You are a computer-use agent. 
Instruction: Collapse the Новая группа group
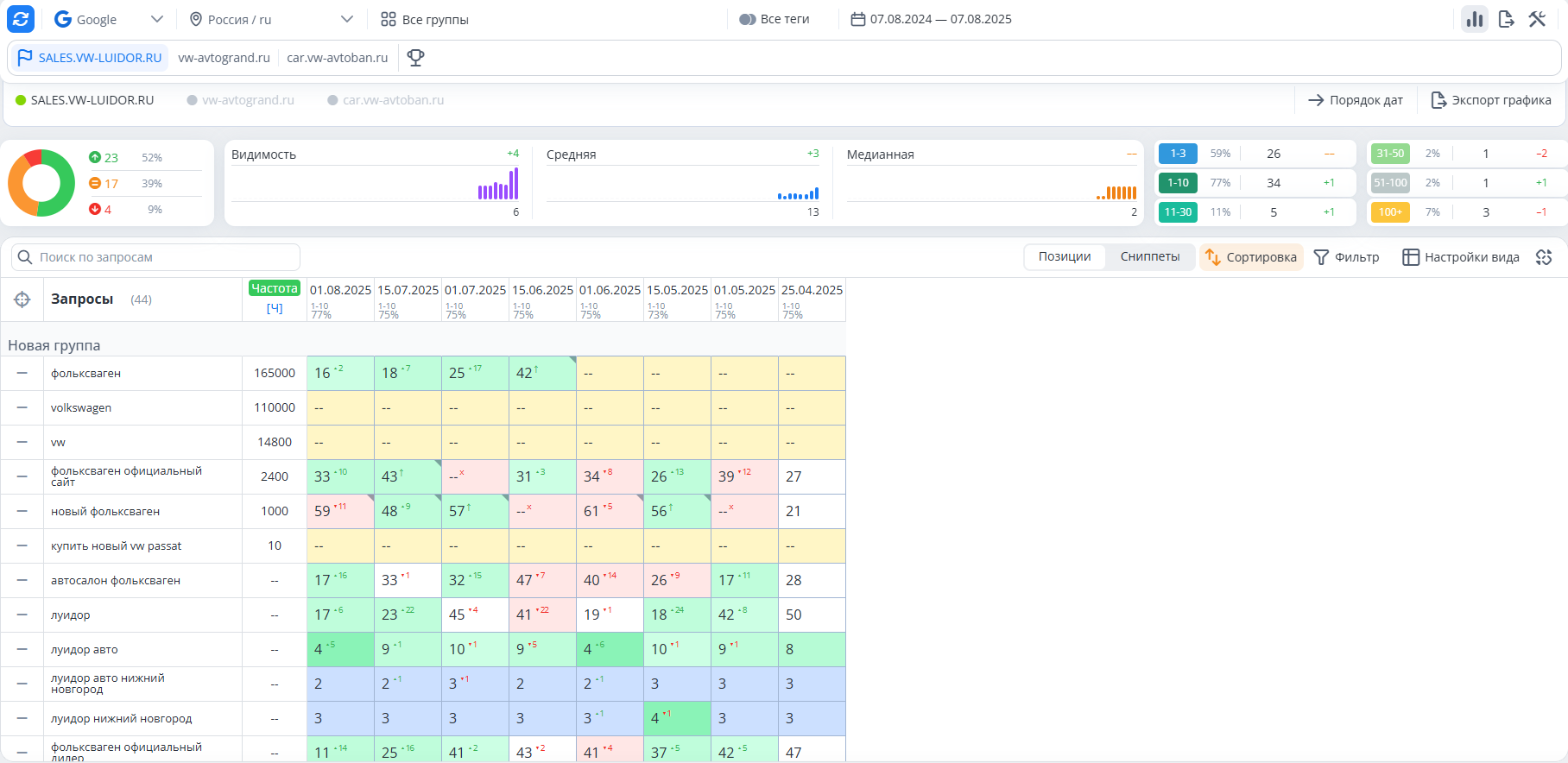(x=54, y=345)
